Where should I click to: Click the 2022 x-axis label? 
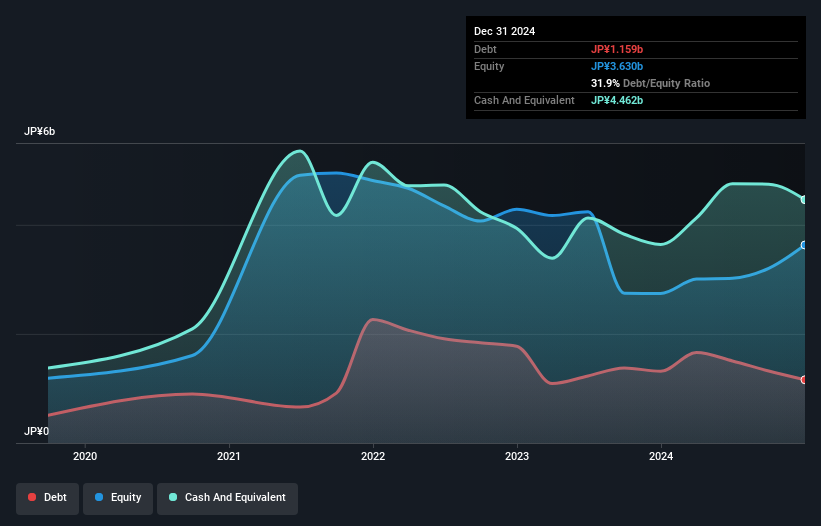point(373,456)
